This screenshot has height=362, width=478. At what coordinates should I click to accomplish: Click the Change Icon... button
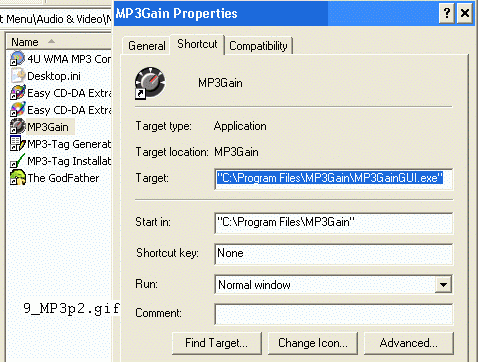[313, 343]
